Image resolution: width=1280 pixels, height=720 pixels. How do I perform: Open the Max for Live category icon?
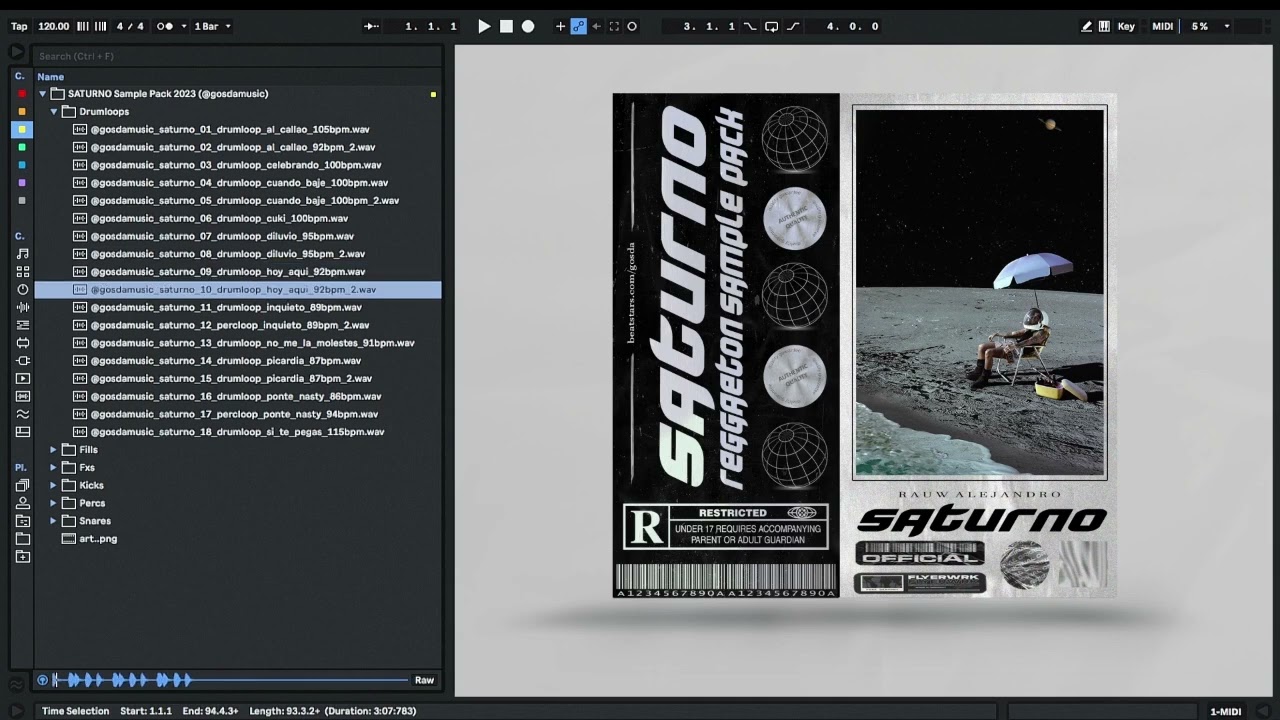[x=22, y=343]
